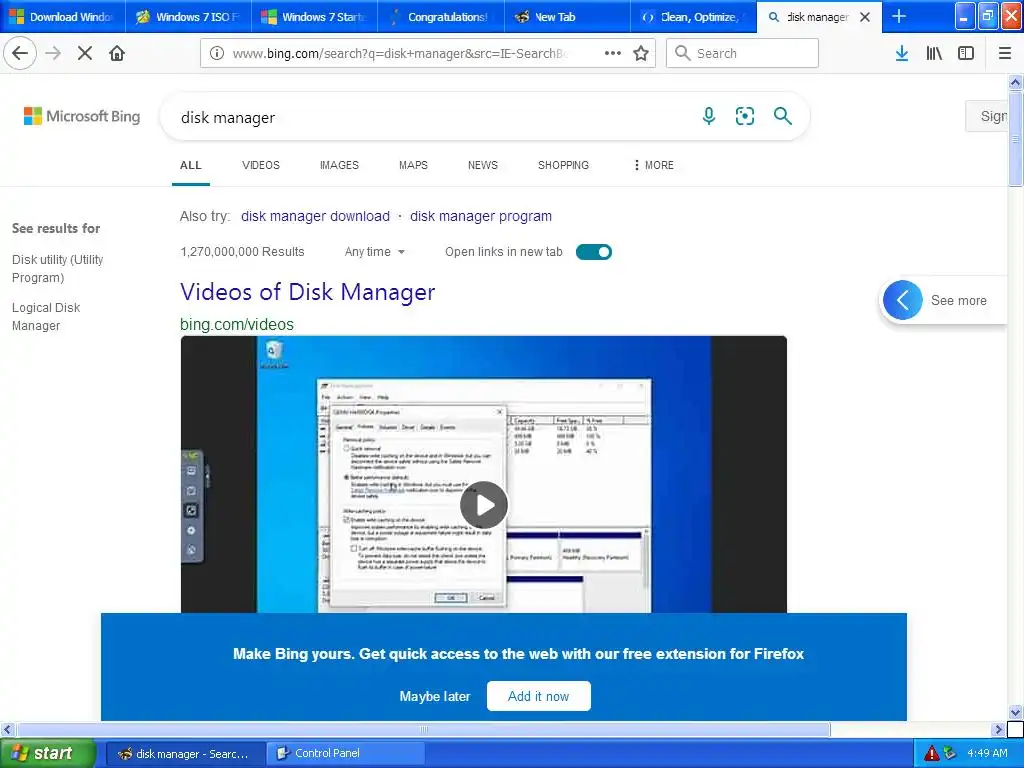This screenshot has width=1024, height=768.
Task: Select Logical Disk Manager result
Action: pos(46,317)
